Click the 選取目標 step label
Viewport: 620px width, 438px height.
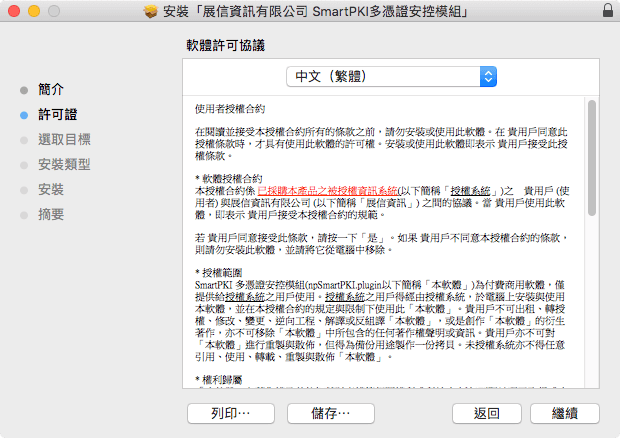[x=64, y=140]
